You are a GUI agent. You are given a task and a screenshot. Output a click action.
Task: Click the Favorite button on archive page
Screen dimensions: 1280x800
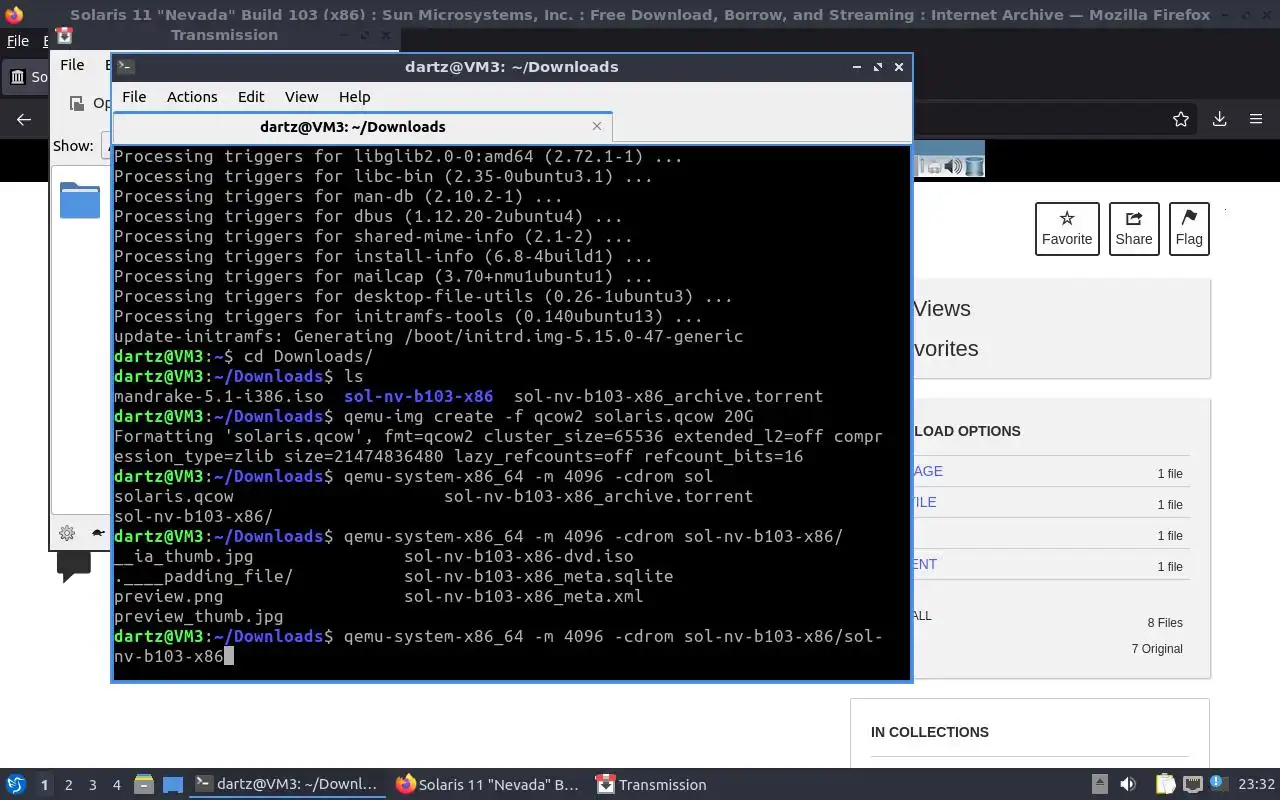(1067, 229)
